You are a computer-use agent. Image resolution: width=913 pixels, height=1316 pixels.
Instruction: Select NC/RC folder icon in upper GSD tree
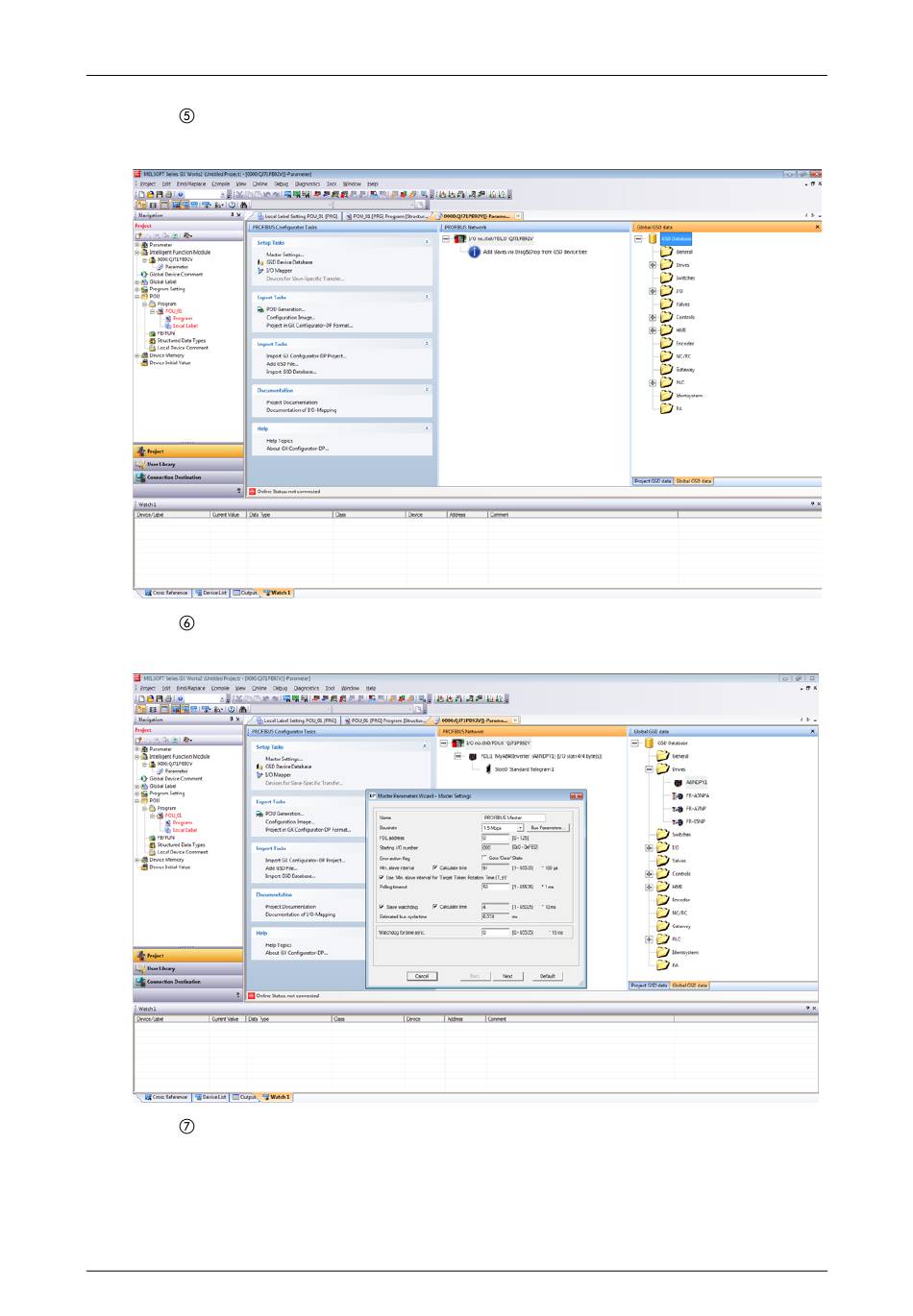666,355
